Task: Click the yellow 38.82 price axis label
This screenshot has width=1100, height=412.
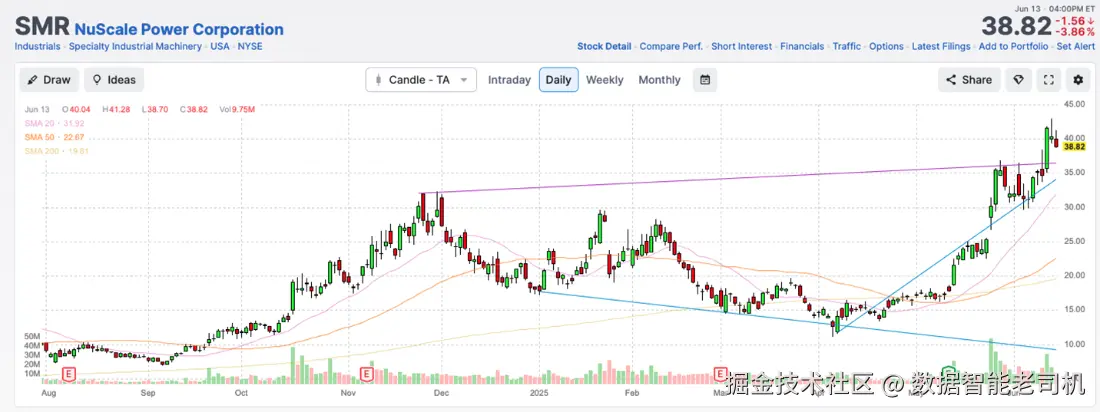Action: (1075, 147)
